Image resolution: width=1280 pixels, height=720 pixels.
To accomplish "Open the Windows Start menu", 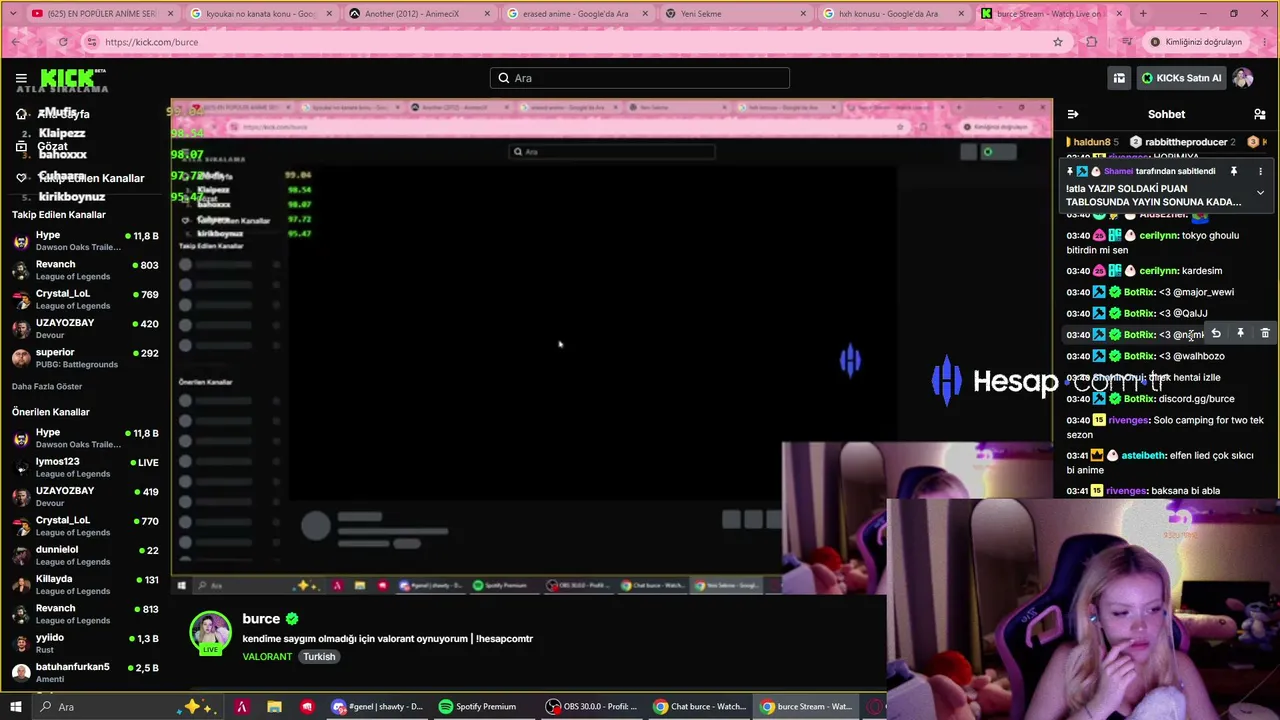I will coord(15,706).
